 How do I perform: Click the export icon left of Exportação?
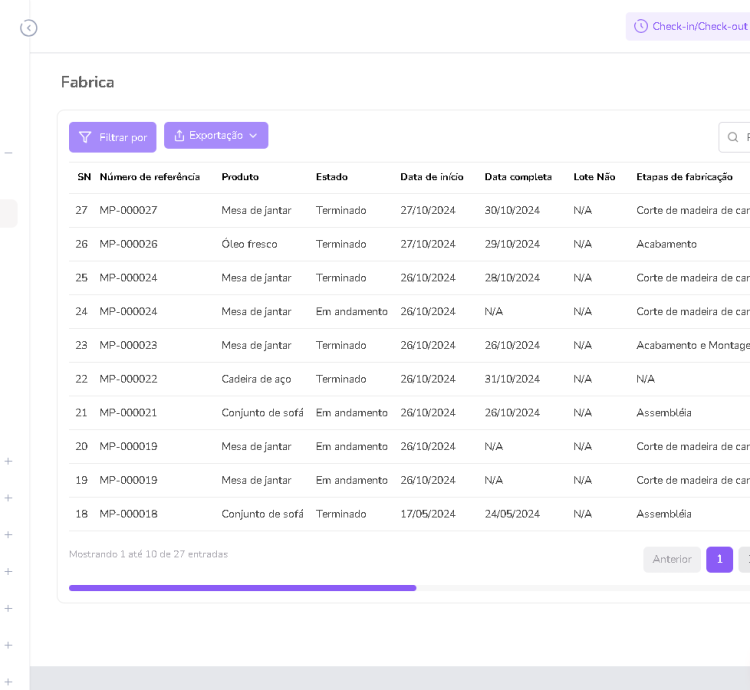pyautogui.click(x=179, y=135)
